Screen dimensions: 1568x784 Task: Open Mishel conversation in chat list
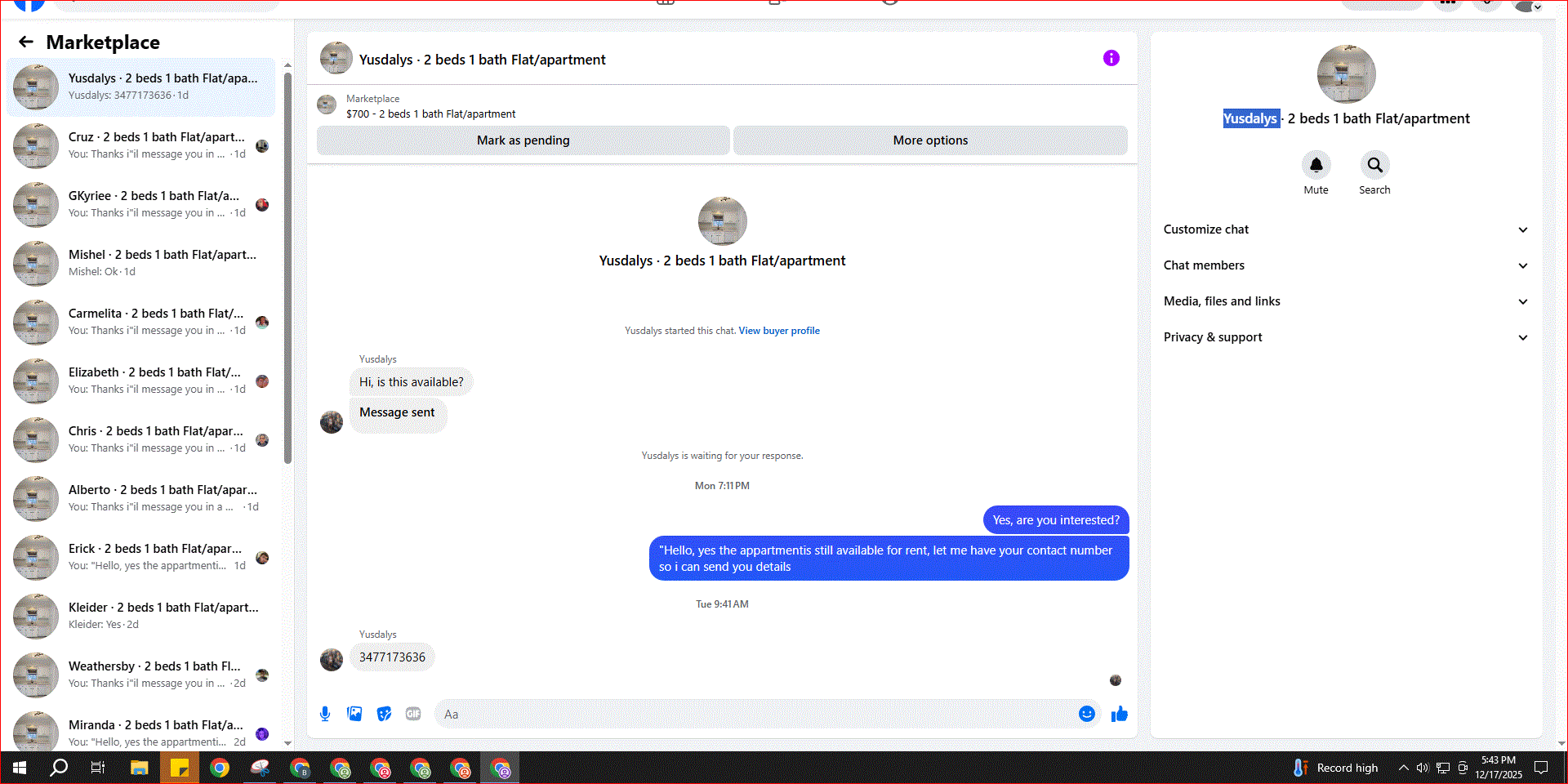[x=140, y=263]
